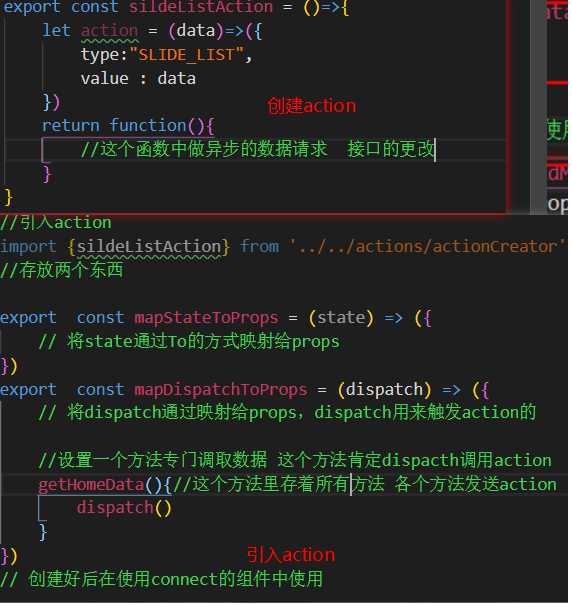
Task: Click the comment "//这个函数中做异步的数据请求"
Action: pos(204,149)
